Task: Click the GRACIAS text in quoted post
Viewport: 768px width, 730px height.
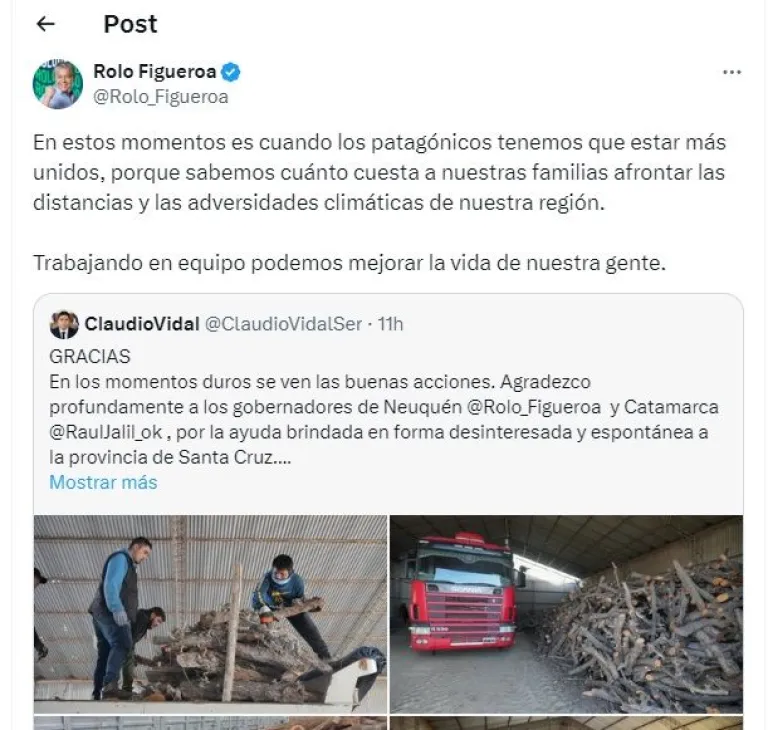Action: tap(90, 357)
